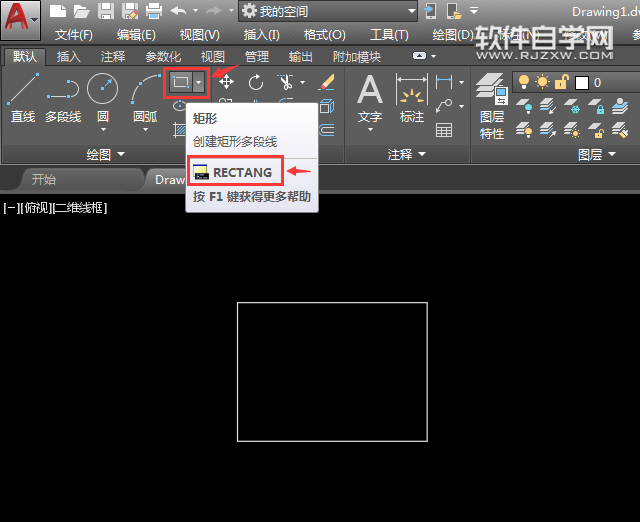Click Turn All Layers On icon

tap(524, 130)
